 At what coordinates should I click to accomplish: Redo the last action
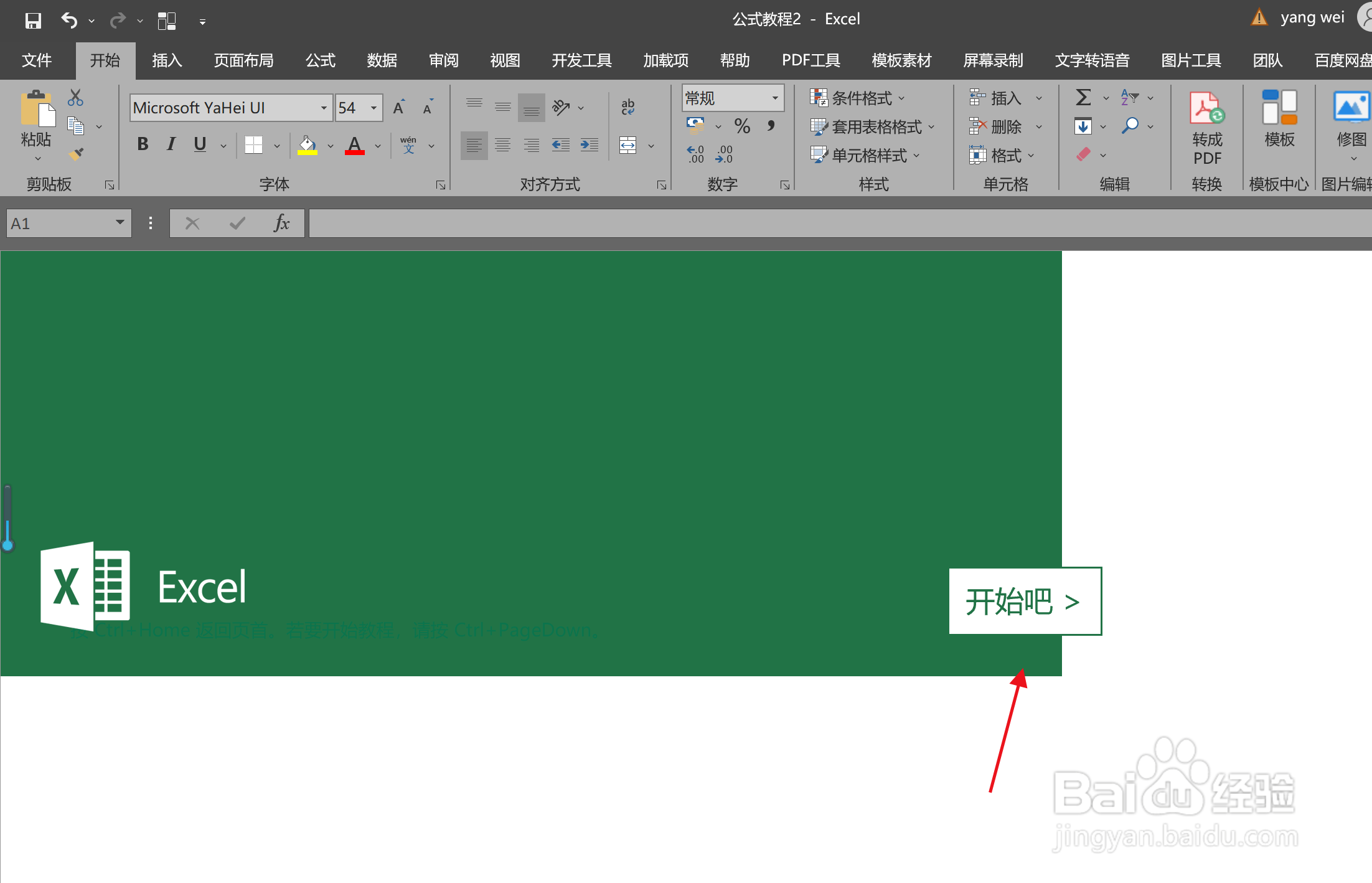pos(117,21)
